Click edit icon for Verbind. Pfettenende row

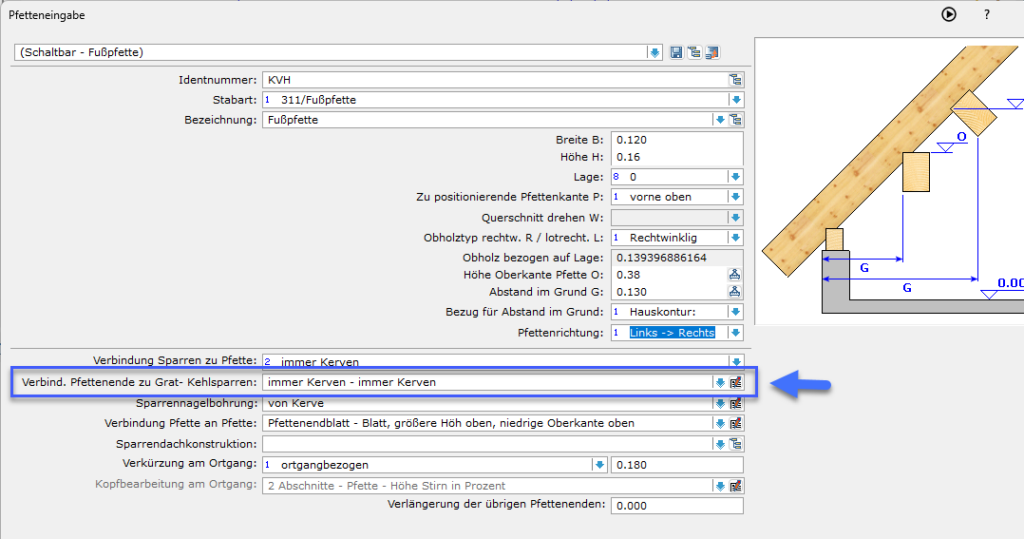pos(736,382)
